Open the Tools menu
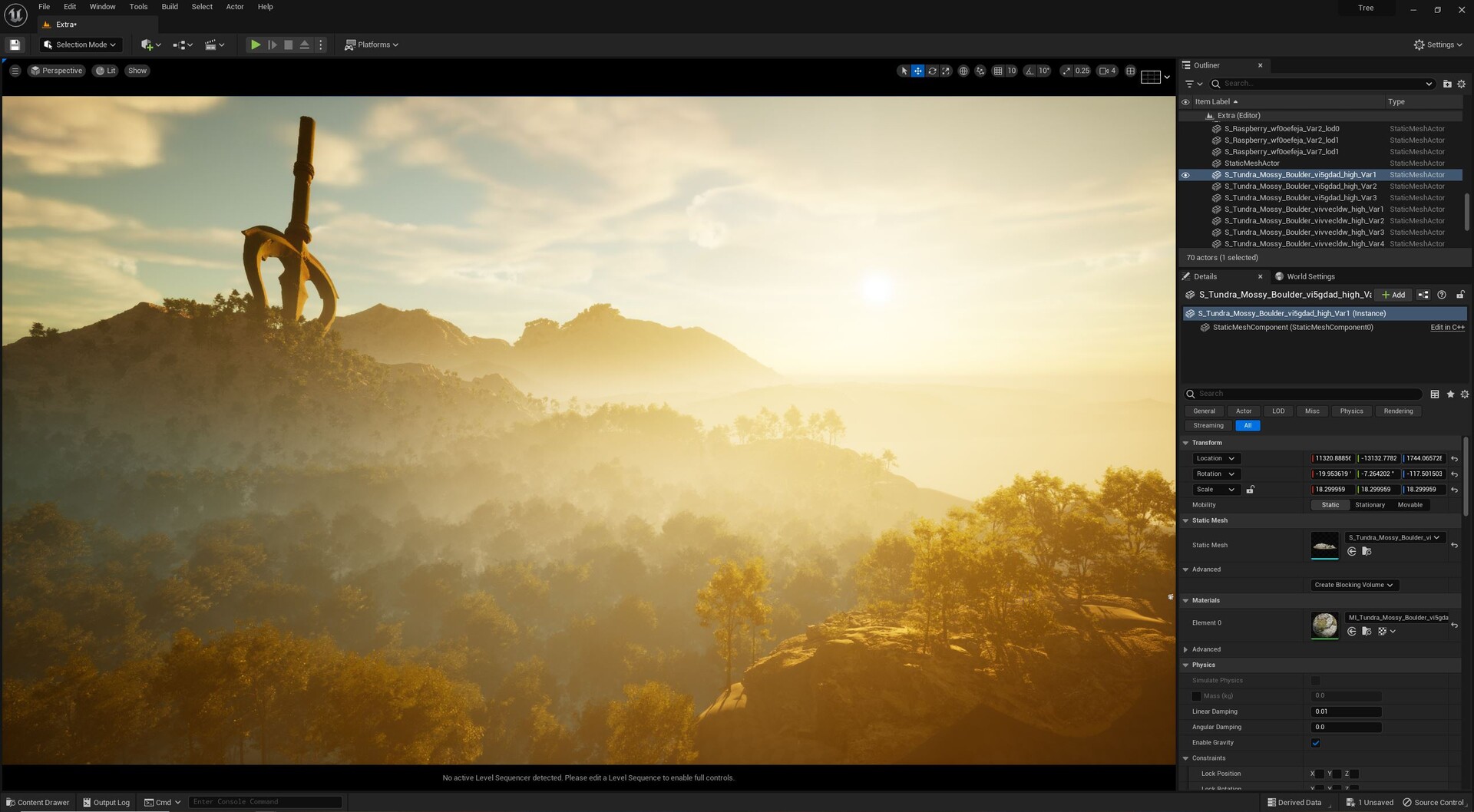1474x812 pixels. 138,7
